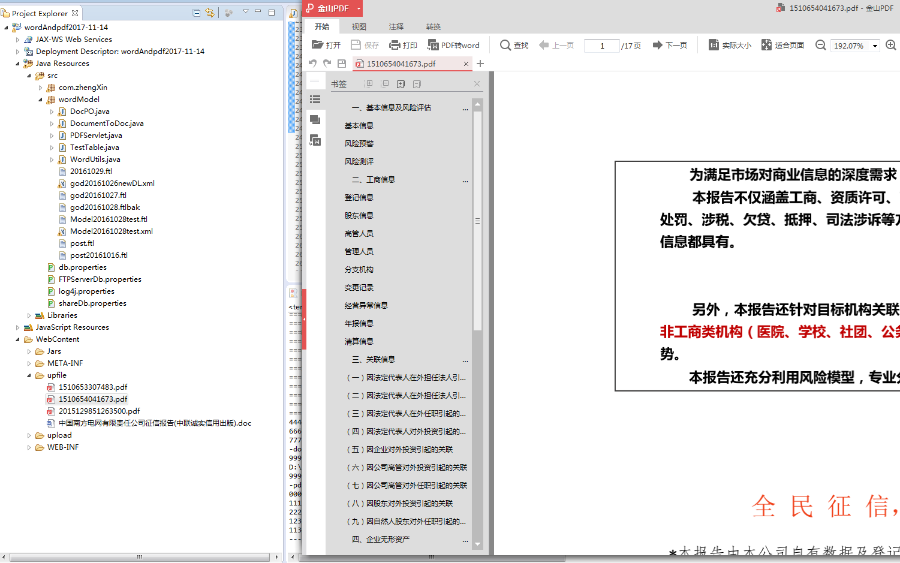The image size is (900, 563).
Task: Toggle Link with Editor in Project Explorer
Action: point(210,13)
